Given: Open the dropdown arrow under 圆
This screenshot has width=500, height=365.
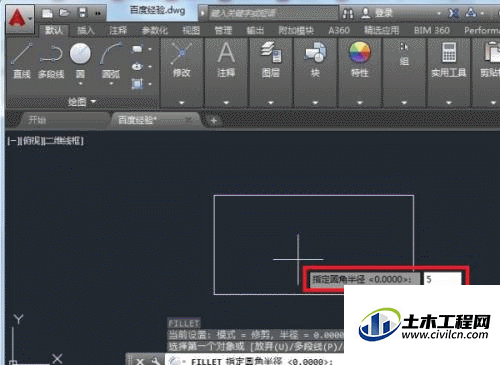Looking at the screenshot, I should 80,84.
